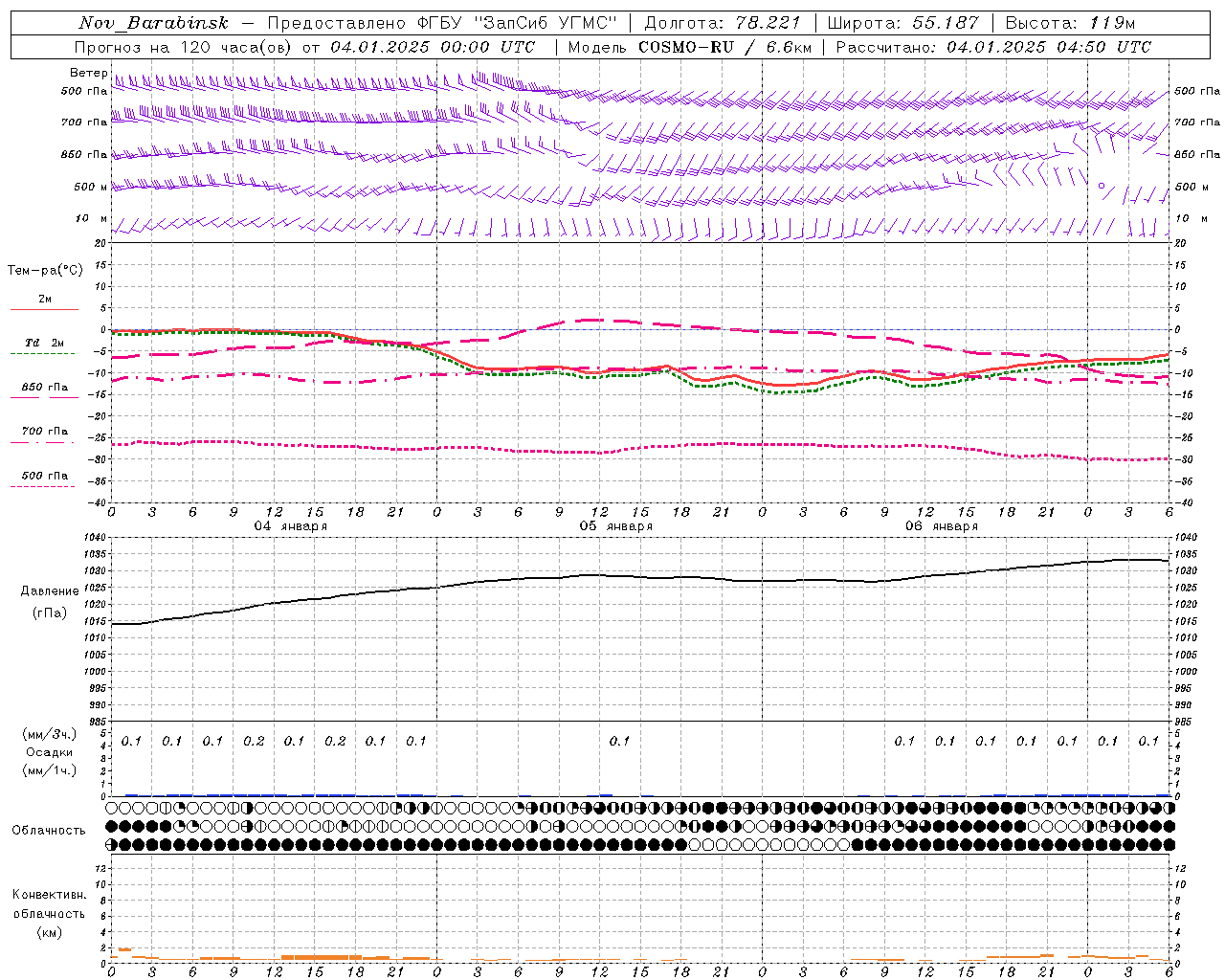Click left-side "500 м" wind level label
This screenshot has height=980, width=1225.
click(91, 187)
